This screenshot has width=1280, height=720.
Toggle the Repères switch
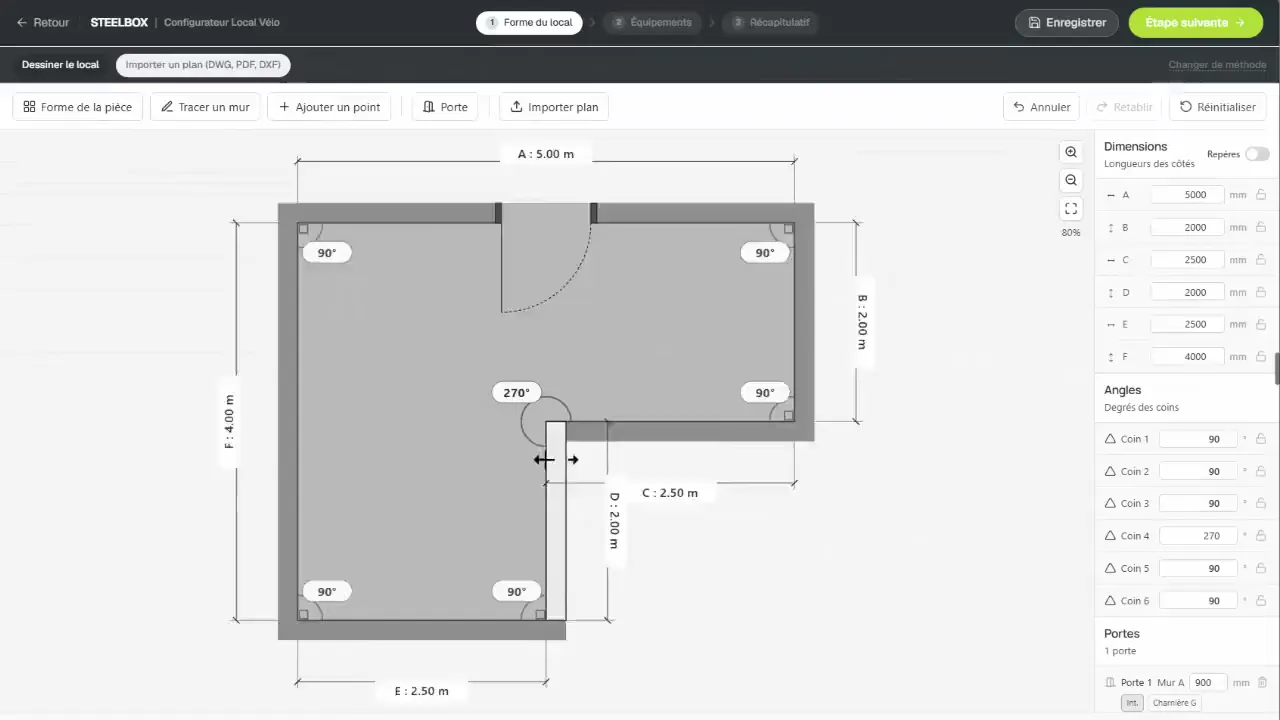(1257, 154)
